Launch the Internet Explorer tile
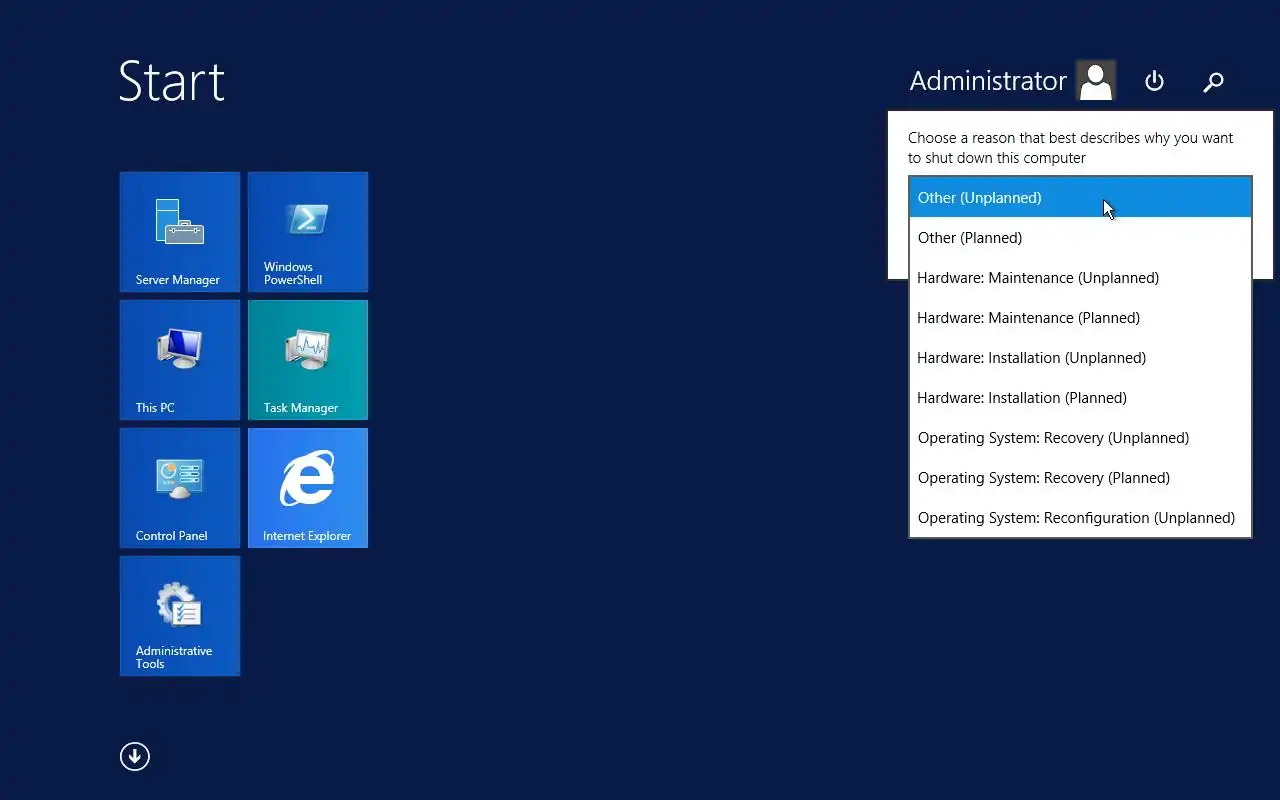 (308, 488)
